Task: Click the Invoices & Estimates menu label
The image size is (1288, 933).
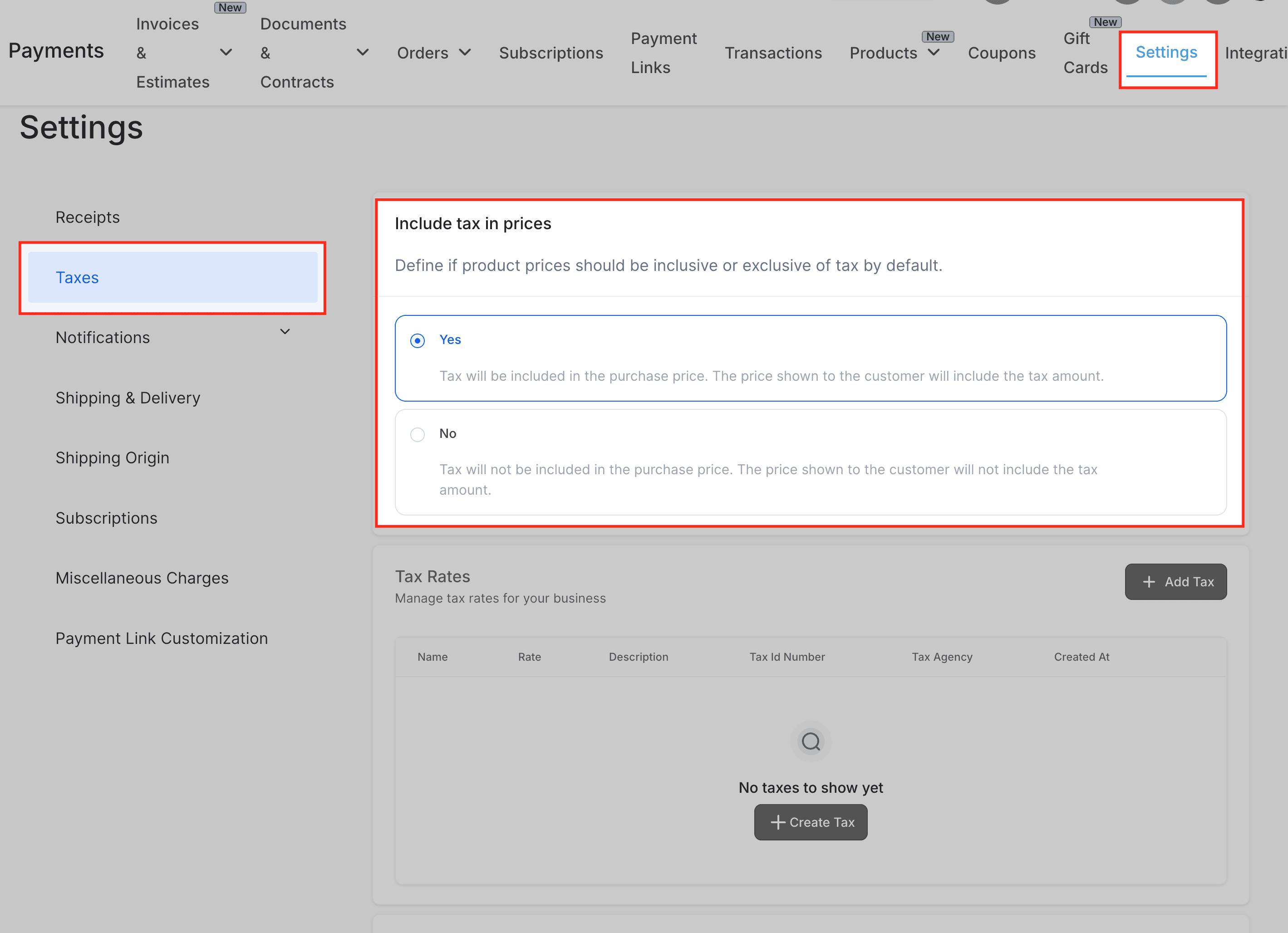Action: (x=172, y=53)
